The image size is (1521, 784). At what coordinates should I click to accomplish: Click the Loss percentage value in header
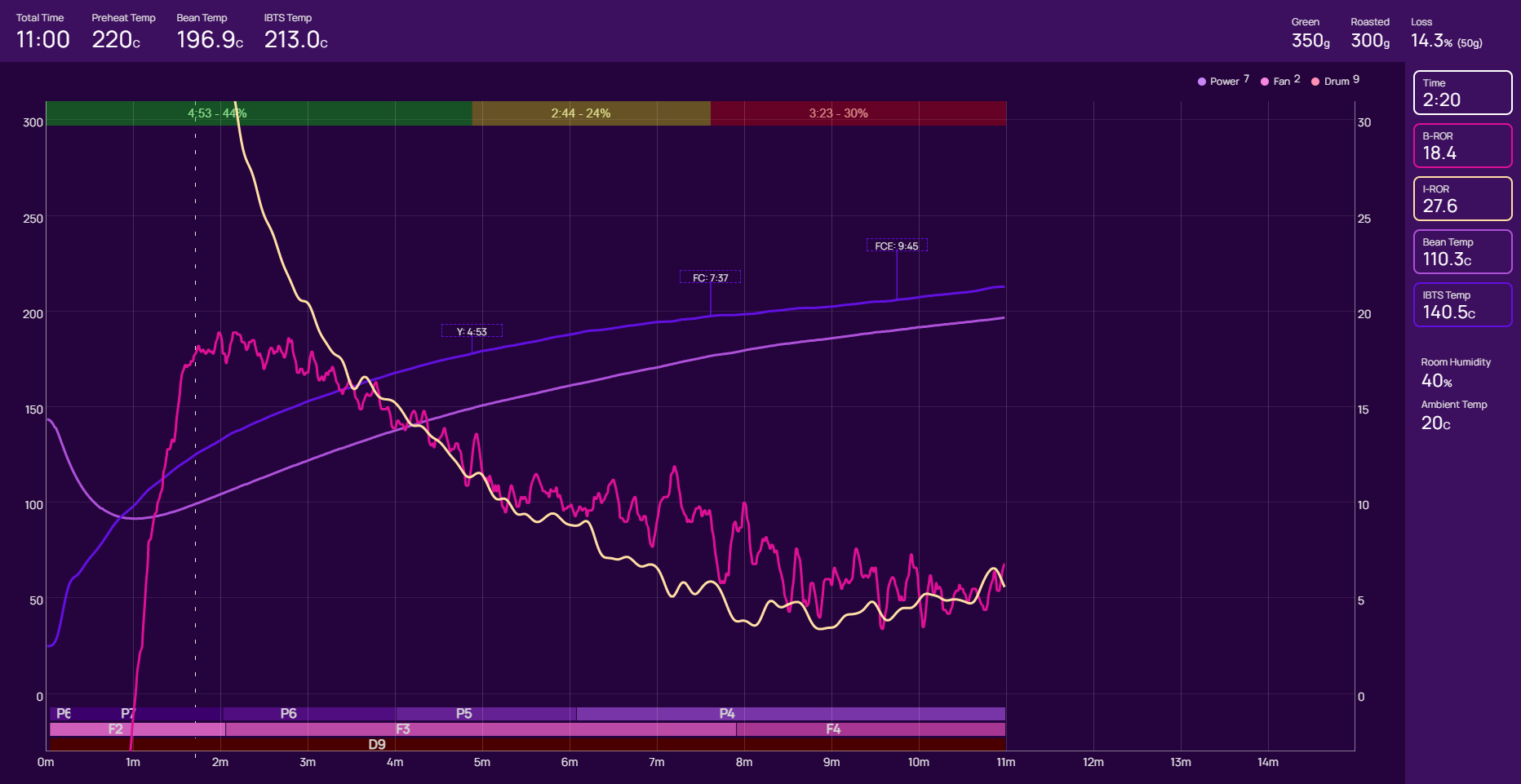1431,41
